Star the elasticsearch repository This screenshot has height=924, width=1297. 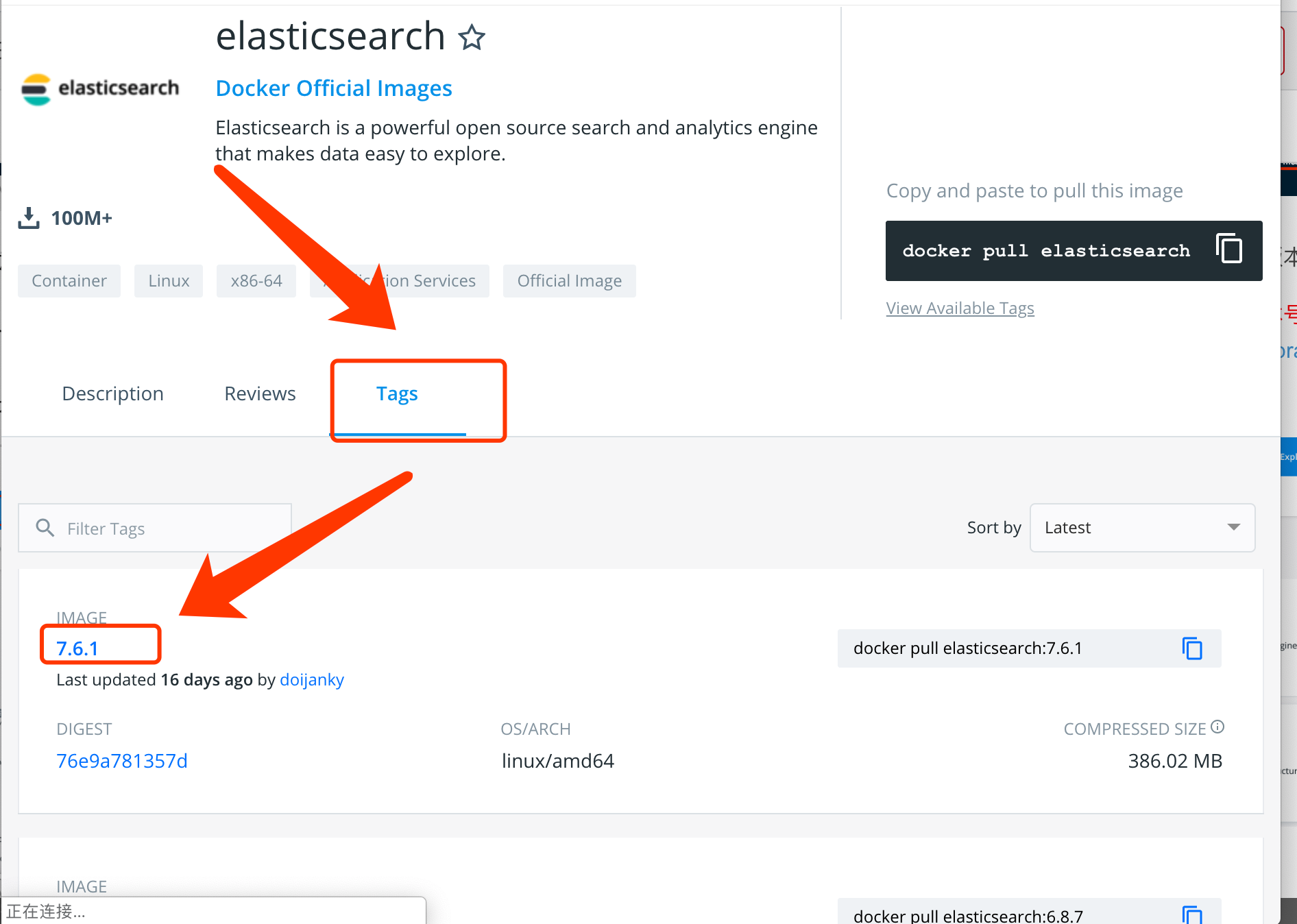pos(472,37)
